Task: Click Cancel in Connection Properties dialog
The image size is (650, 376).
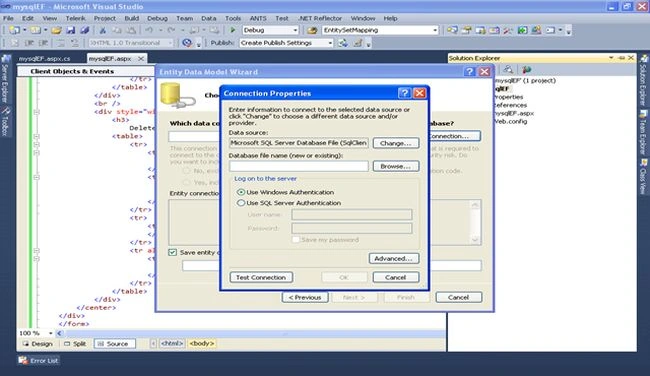Action: pos(396,277)
